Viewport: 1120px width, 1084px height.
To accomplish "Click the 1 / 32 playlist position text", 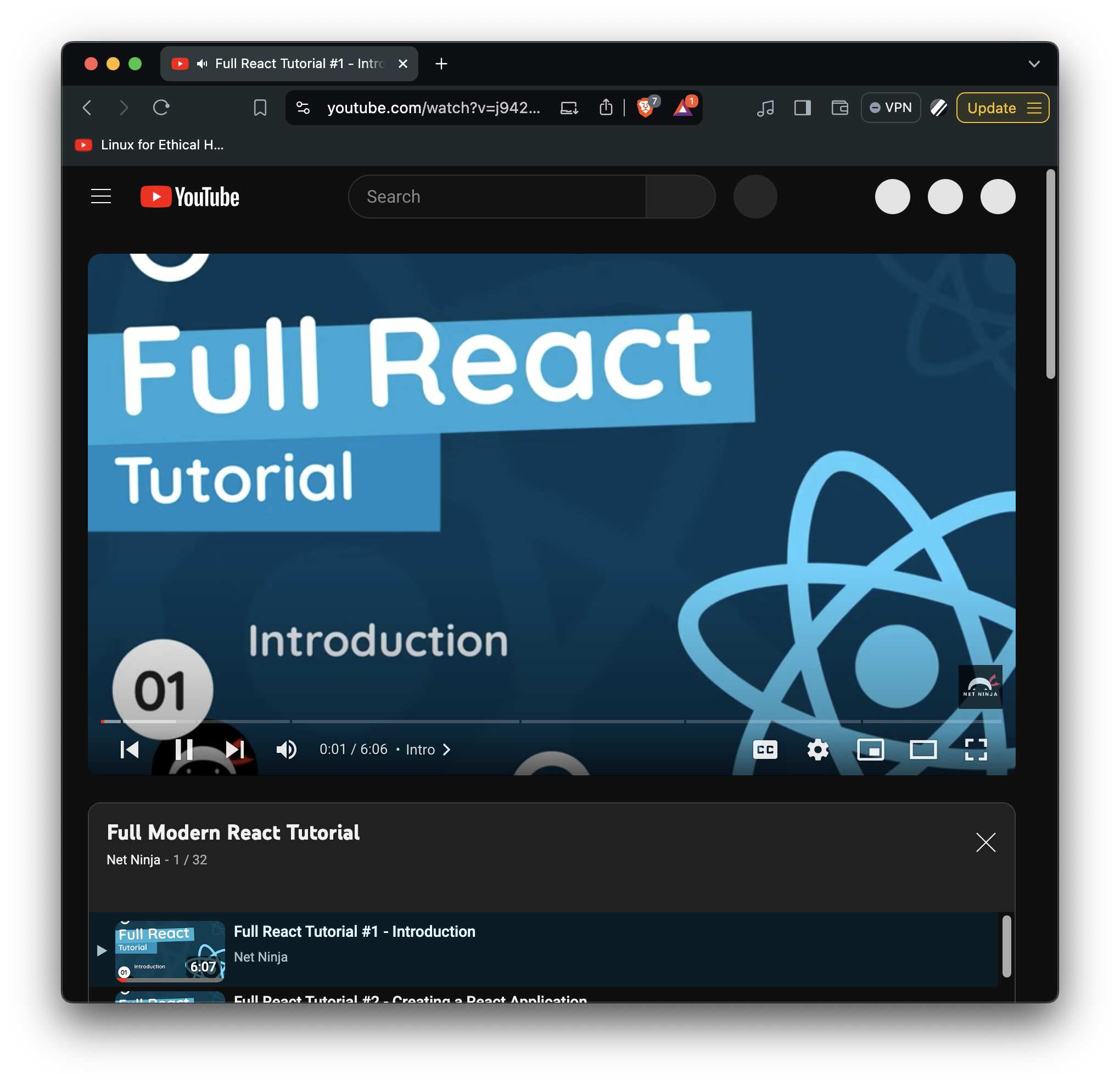I will point(191,860).
